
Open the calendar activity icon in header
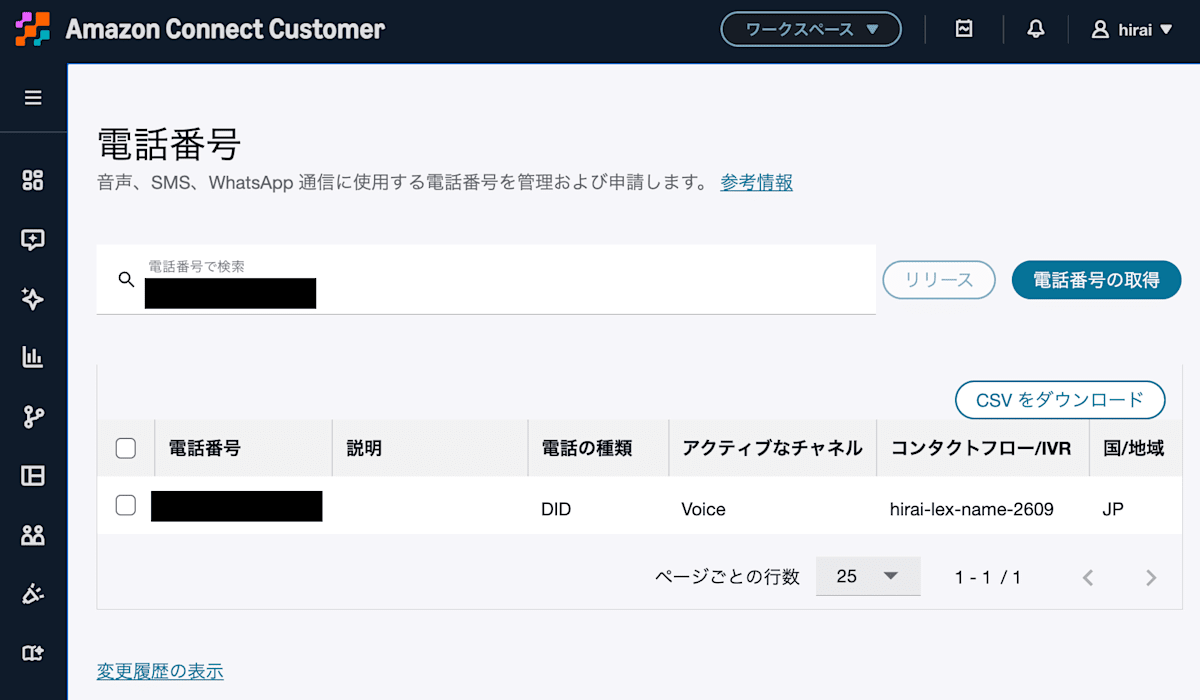tap(964, 30)
